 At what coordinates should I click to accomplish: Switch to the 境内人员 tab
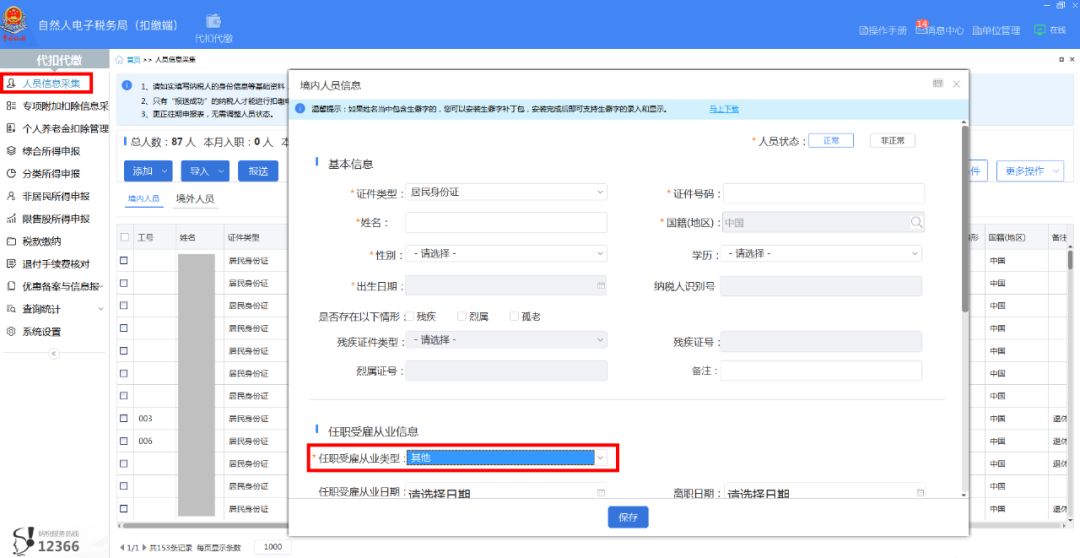tap(143, 198)
